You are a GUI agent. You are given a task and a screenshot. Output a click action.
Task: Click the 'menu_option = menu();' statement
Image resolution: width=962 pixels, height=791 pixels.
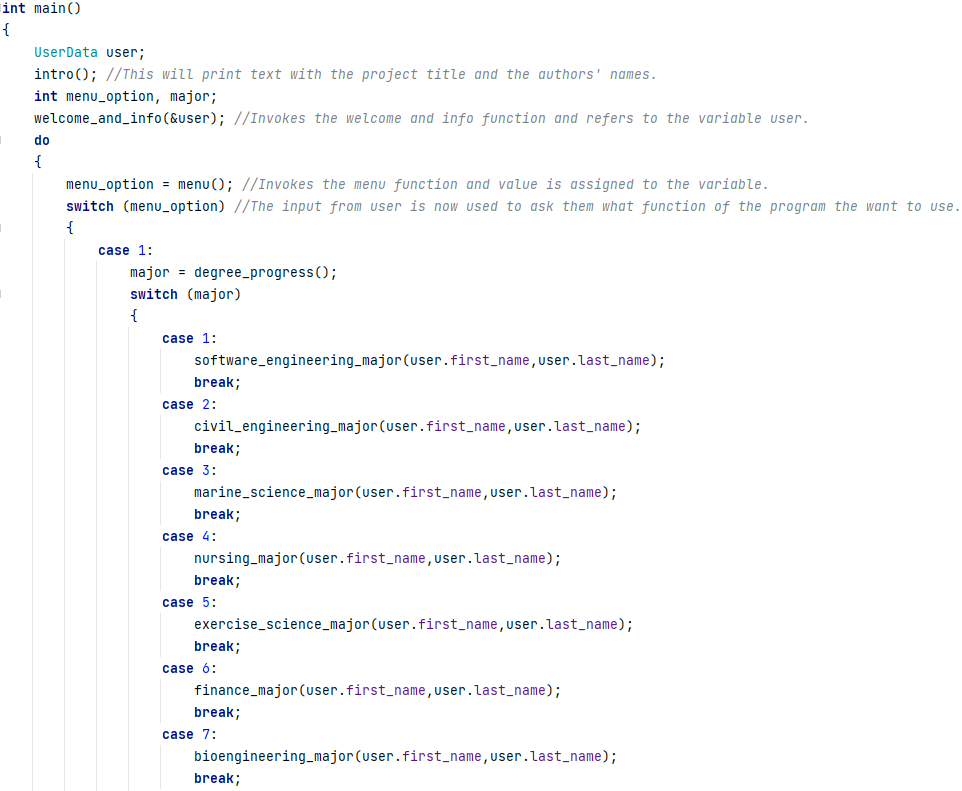(150, 185)
